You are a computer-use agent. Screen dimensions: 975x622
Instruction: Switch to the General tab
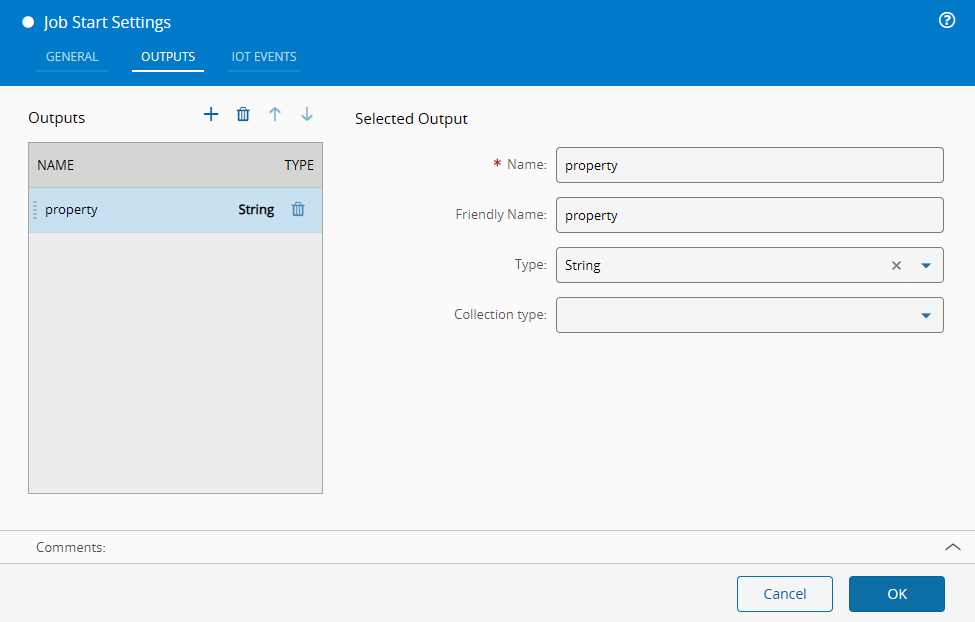pos(72,57)
